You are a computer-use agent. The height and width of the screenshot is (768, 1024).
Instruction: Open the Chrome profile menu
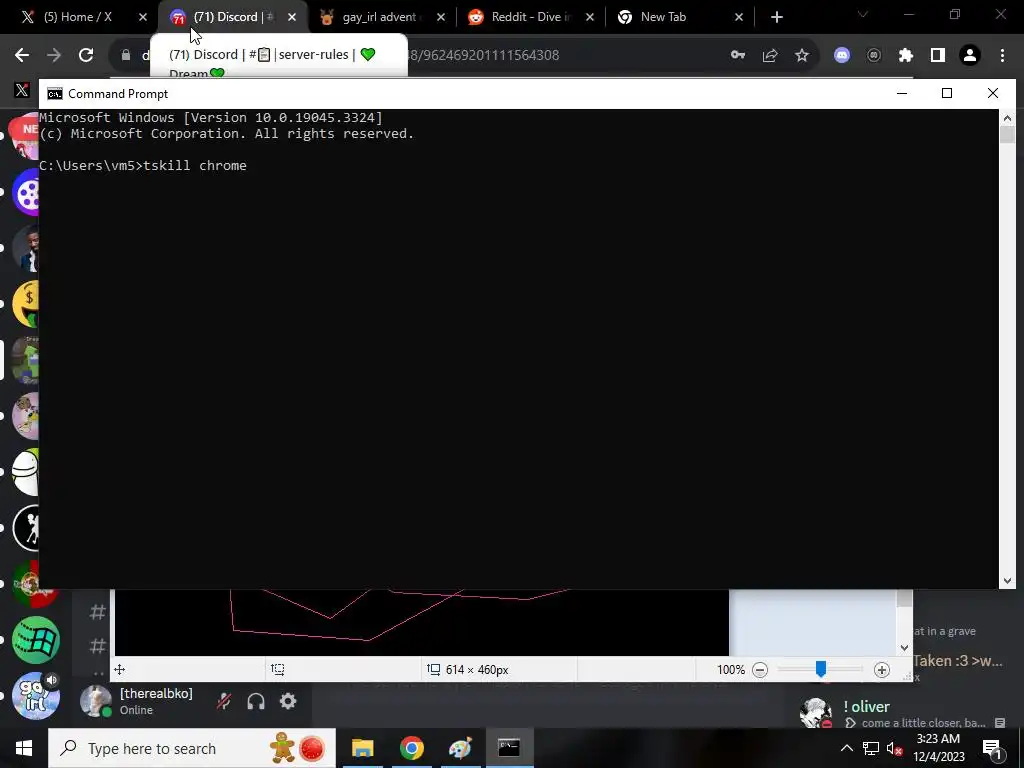coord(970,55)
